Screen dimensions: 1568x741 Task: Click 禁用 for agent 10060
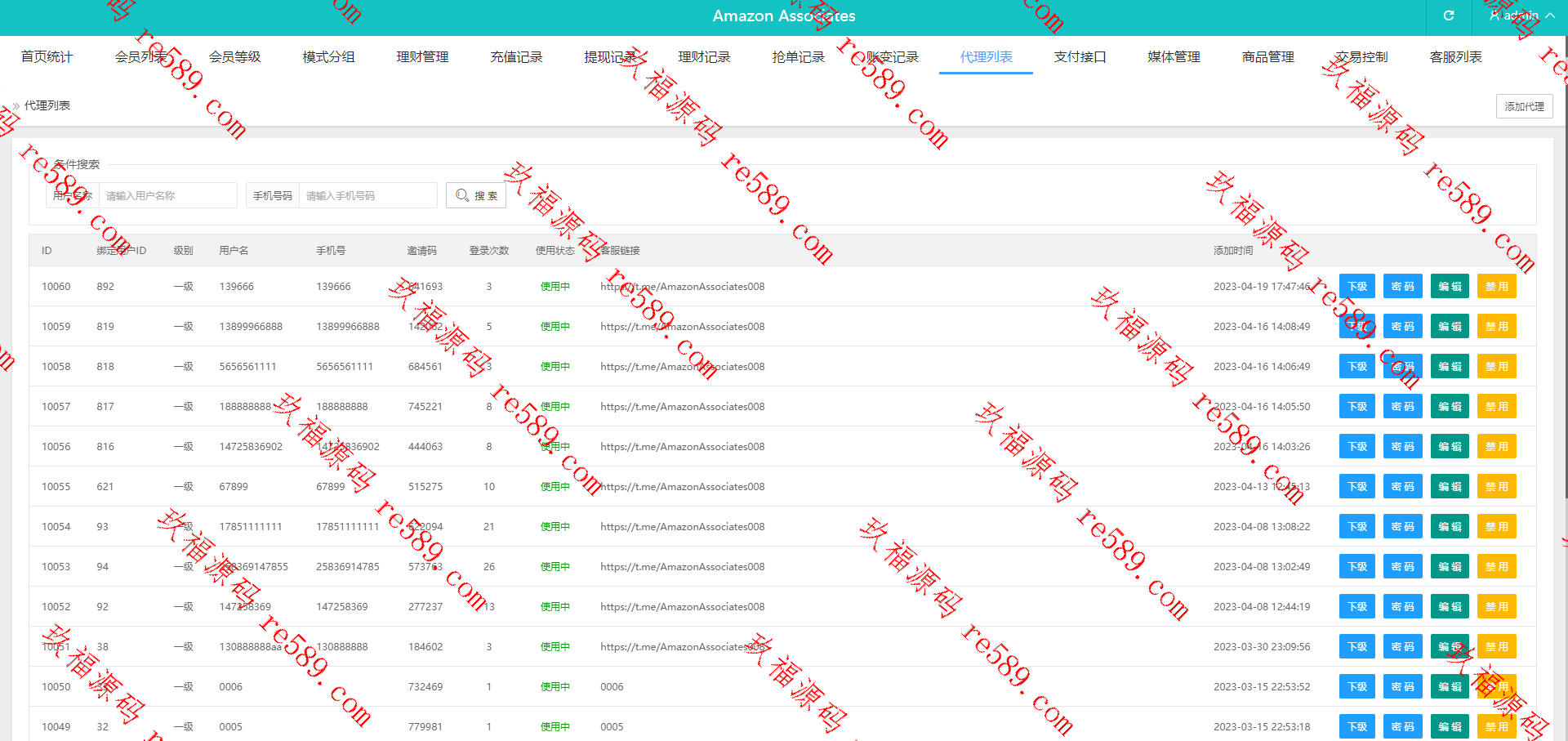[1496, 286]
